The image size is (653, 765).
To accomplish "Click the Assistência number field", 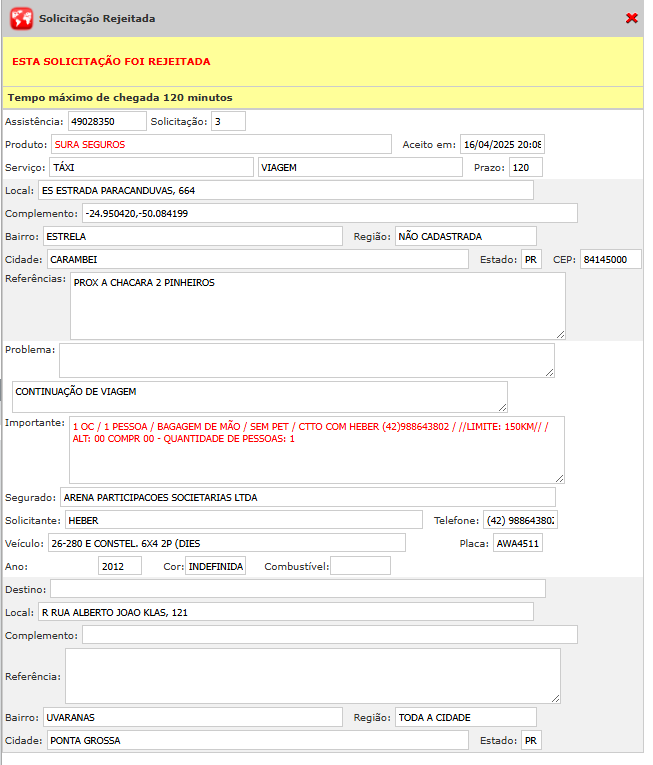I will point(107,121).
